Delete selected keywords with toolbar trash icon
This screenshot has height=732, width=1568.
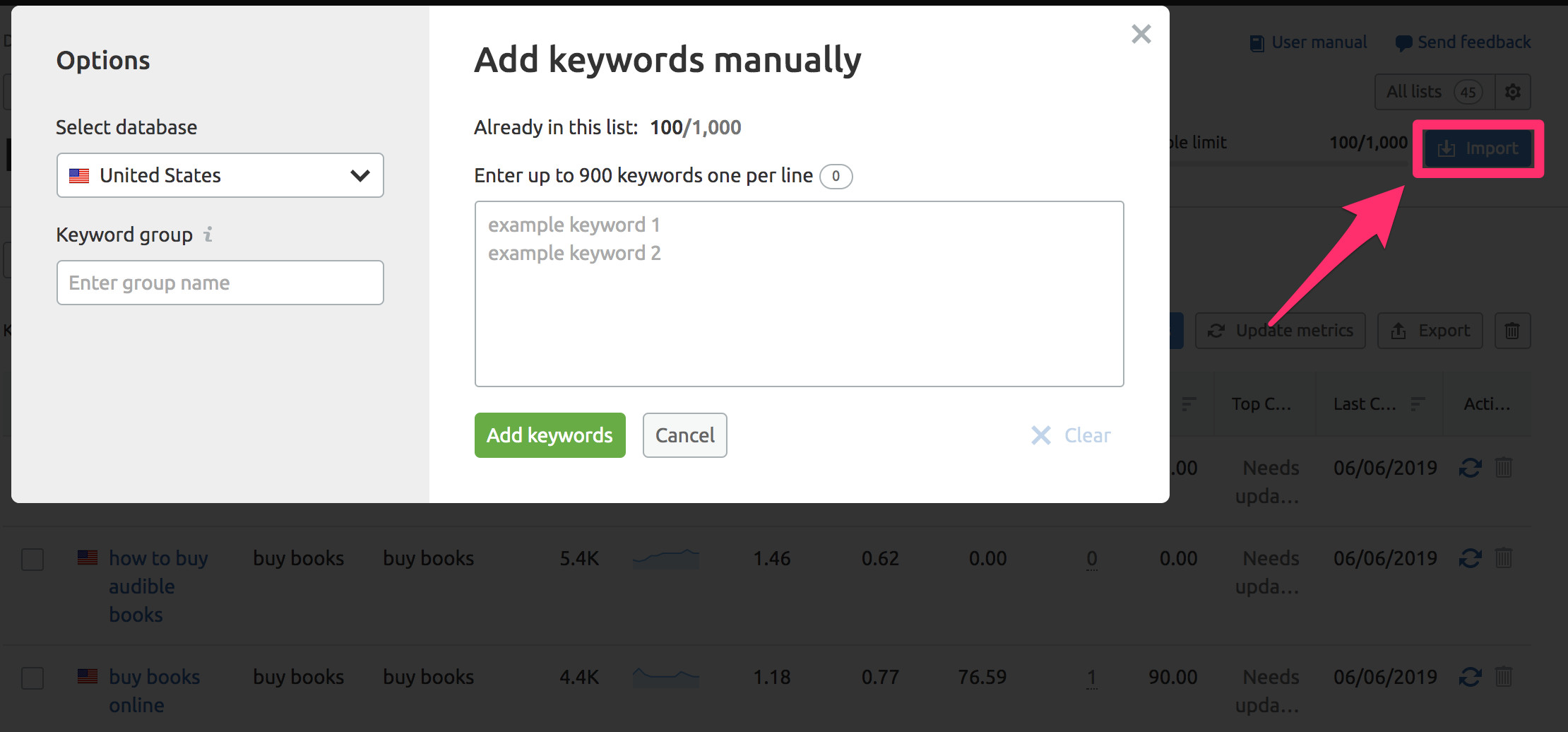tap(1512, 331)
